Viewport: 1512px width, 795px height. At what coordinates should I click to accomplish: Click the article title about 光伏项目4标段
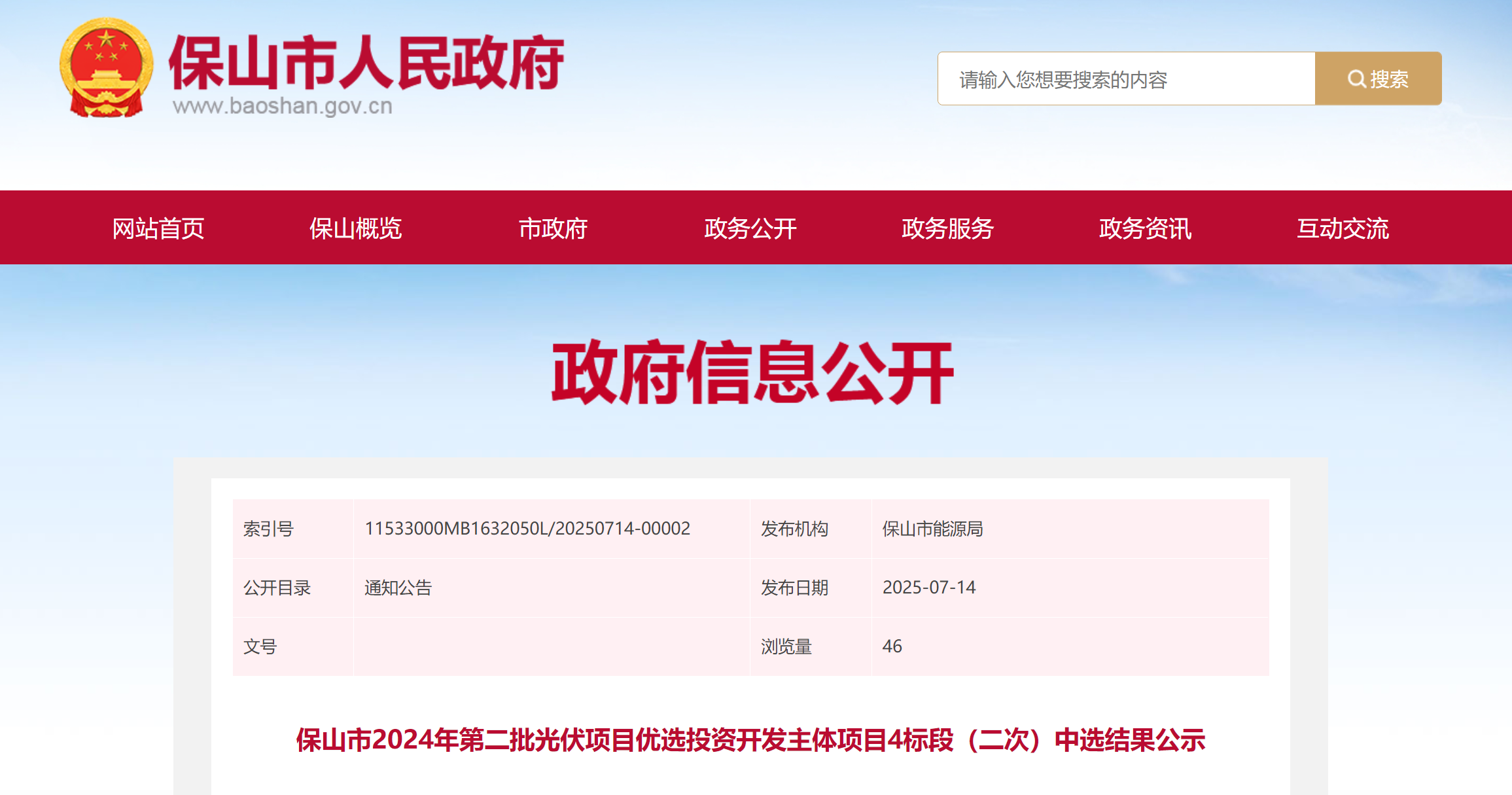click(750, 740)
